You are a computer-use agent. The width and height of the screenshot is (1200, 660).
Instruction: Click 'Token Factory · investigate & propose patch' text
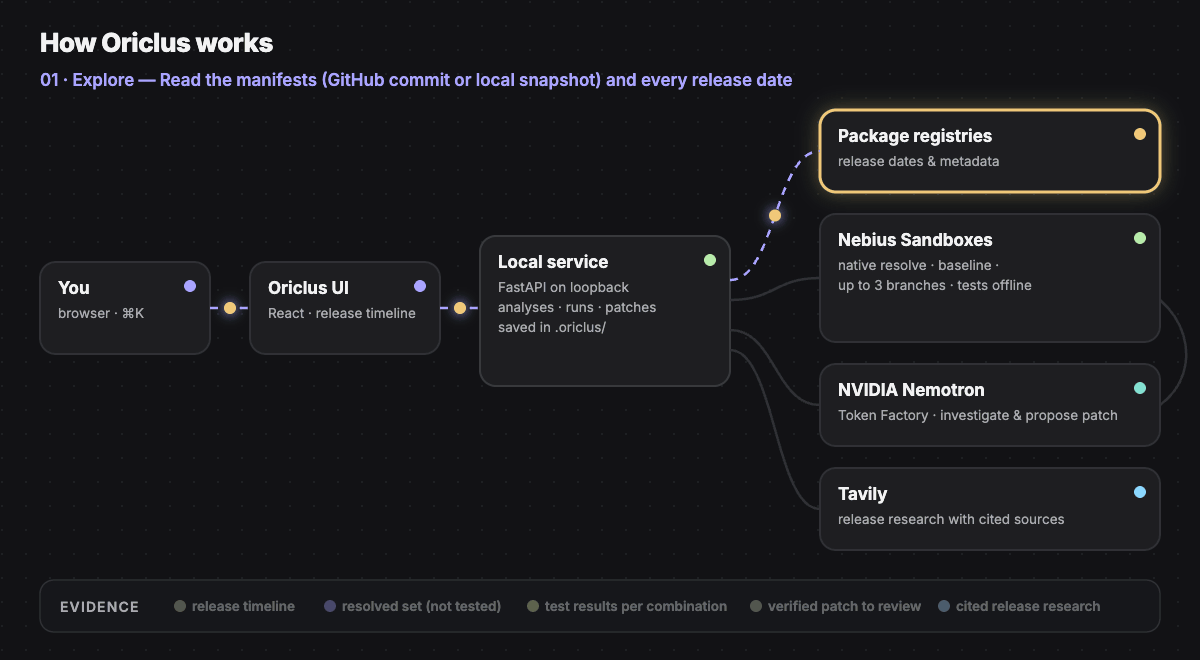click(978, 415)
